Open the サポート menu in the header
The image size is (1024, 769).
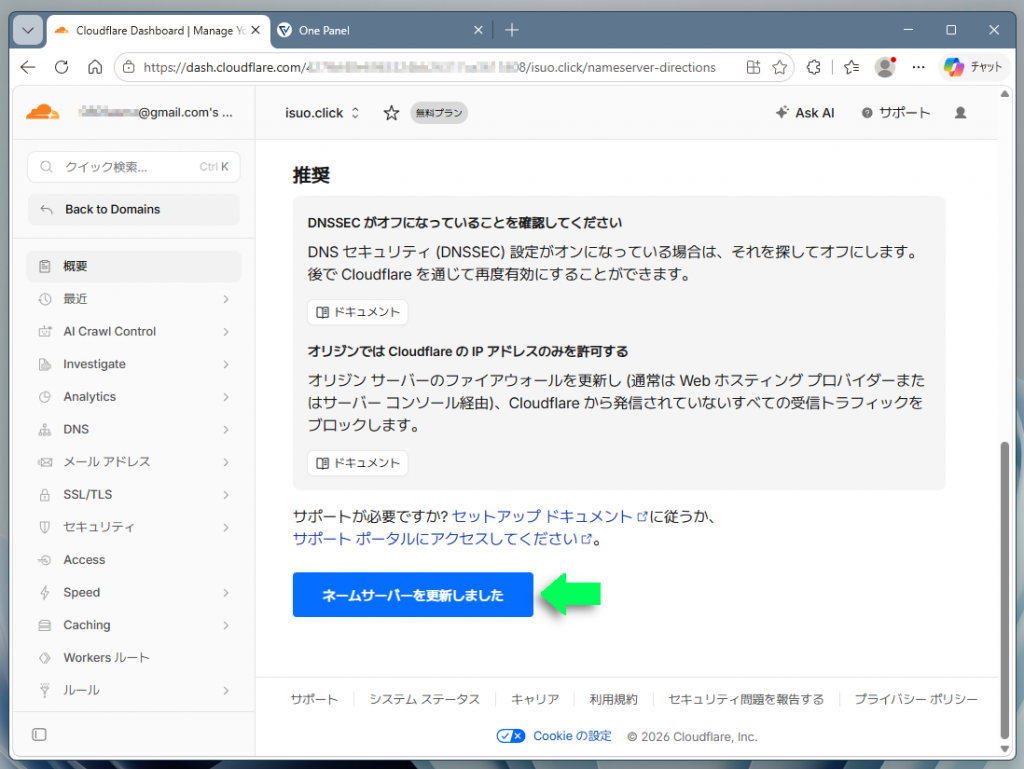pyautogui.click(x=895, y=113)
